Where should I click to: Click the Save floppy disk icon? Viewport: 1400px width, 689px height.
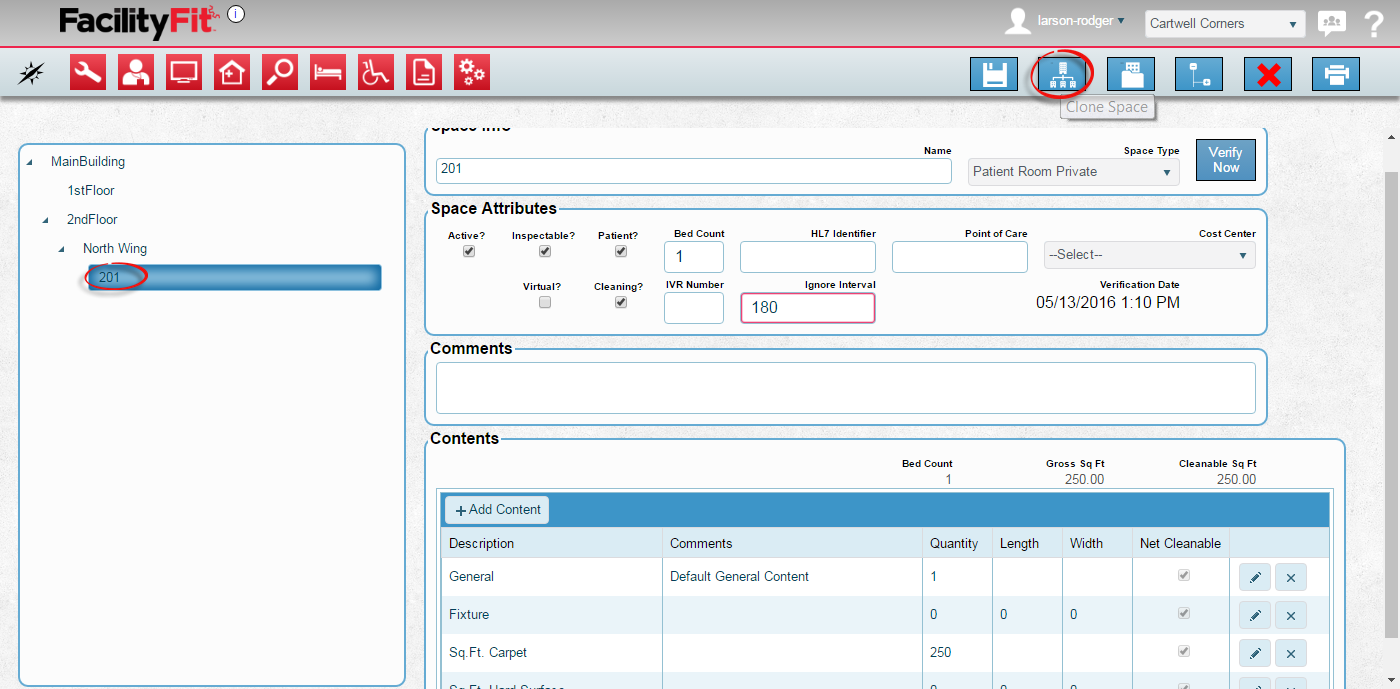[x=993, y=75]
